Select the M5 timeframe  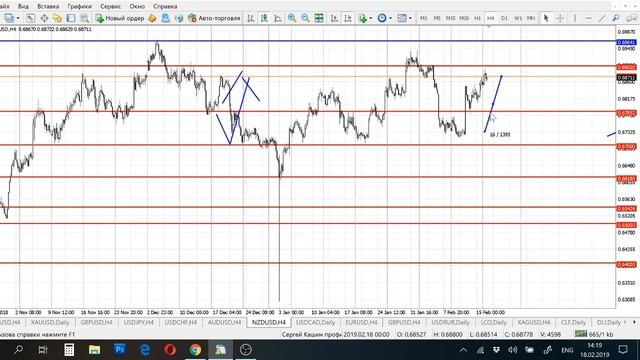437,18
